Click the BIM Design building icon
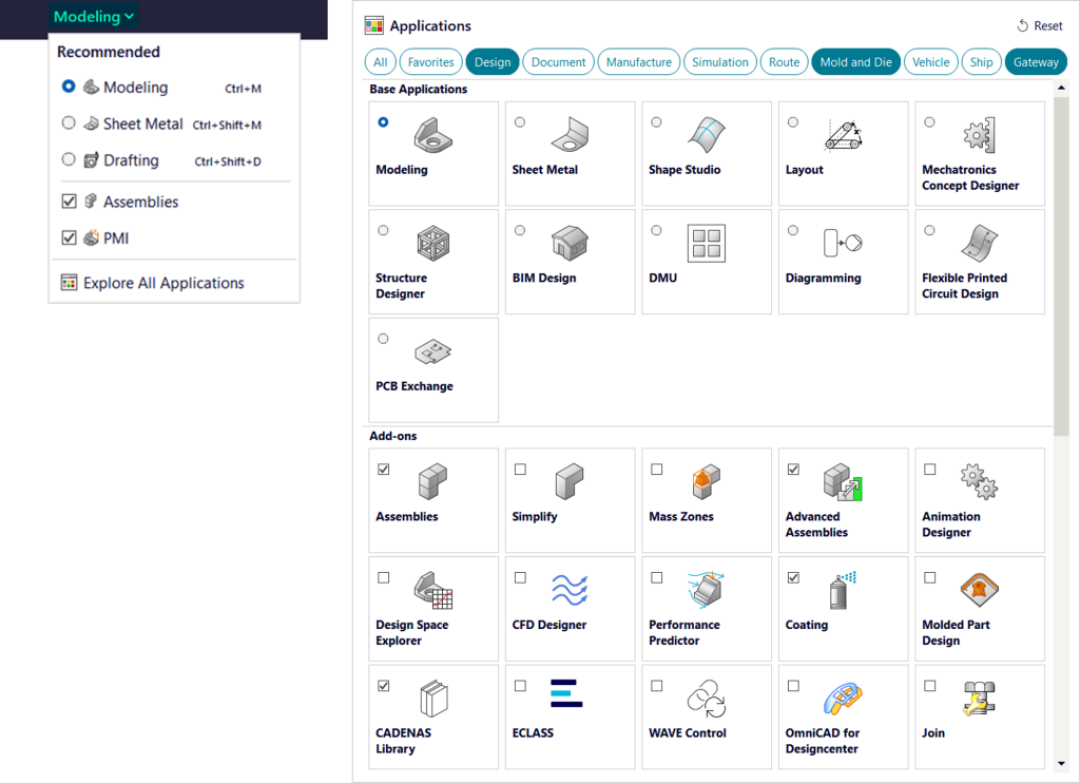The image size is (1080, 783). coord(570,243)
